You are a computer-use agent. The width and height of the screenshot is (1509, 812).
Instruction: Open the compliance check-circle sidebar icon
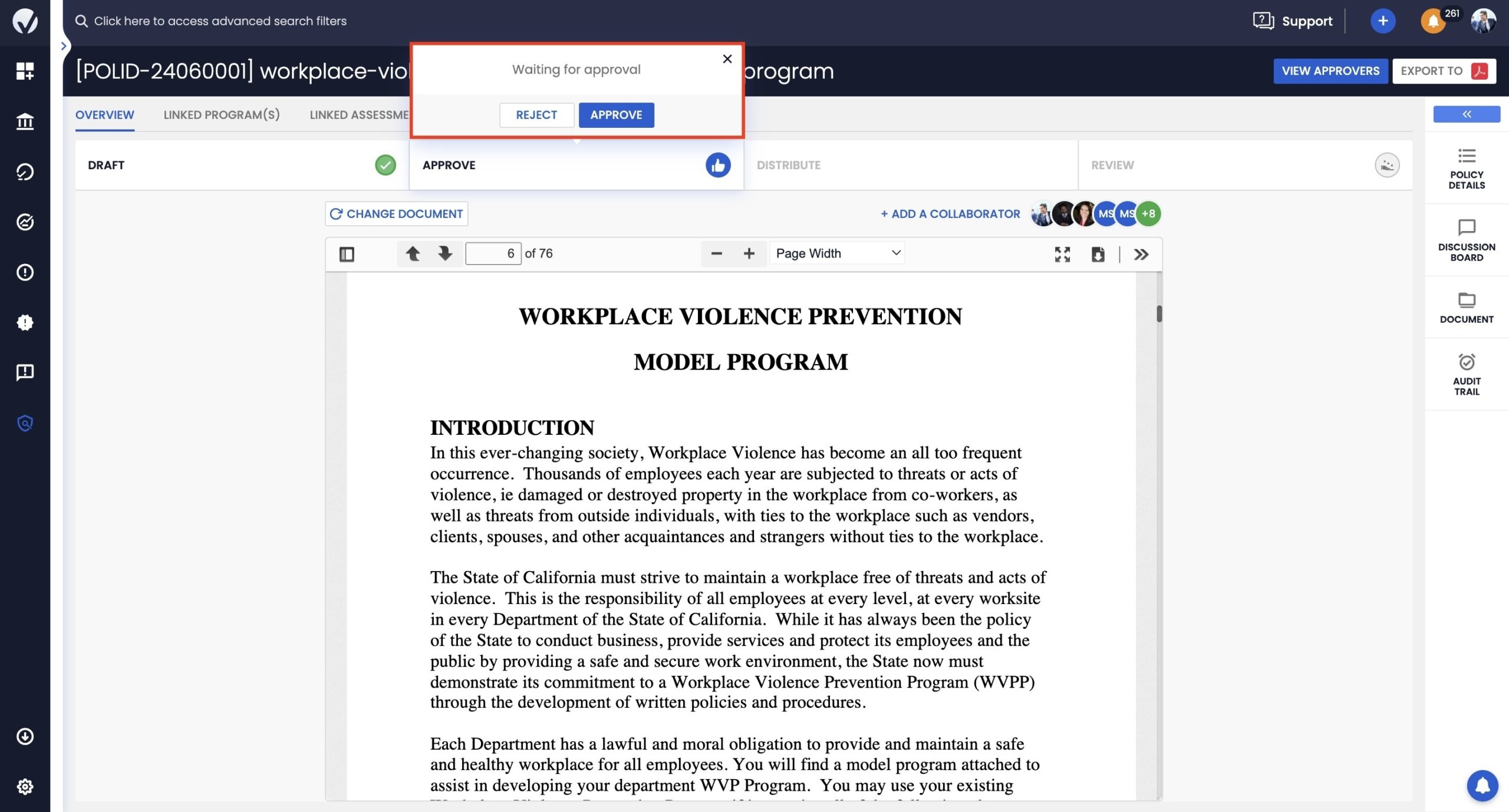[x=25, y=222]
